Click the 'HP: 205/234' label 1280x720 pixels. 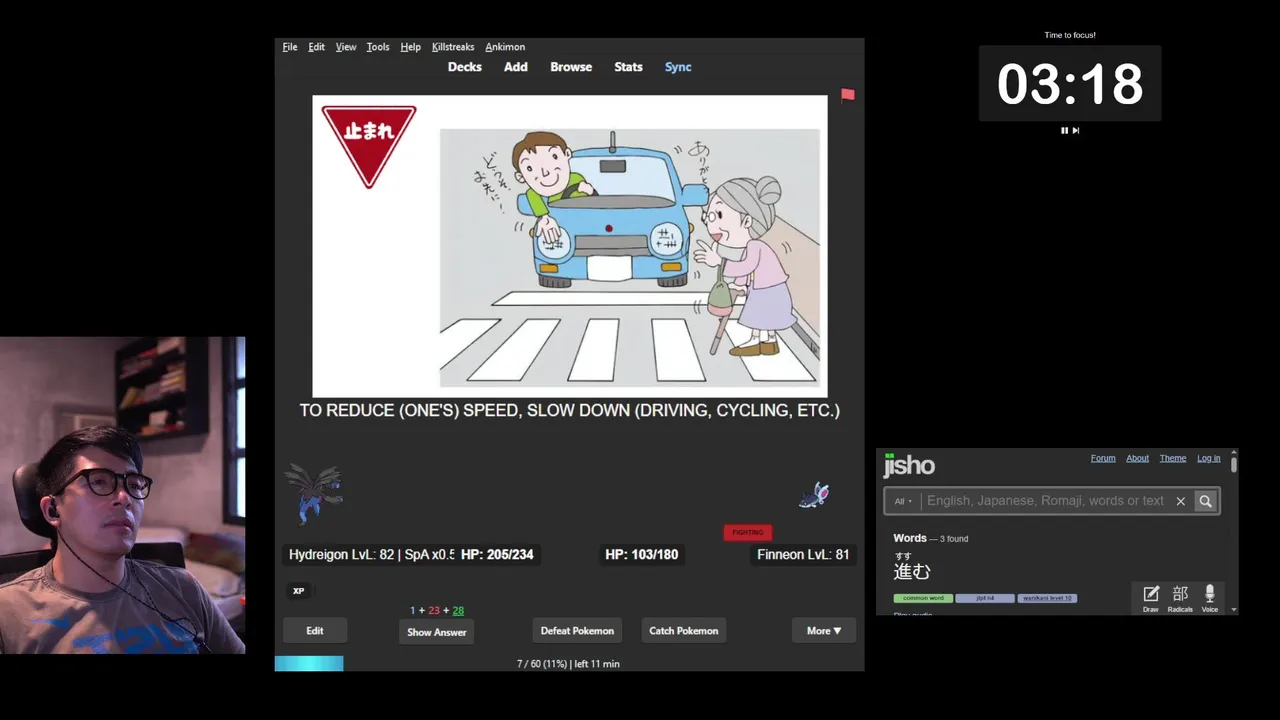tap(497, 554)
